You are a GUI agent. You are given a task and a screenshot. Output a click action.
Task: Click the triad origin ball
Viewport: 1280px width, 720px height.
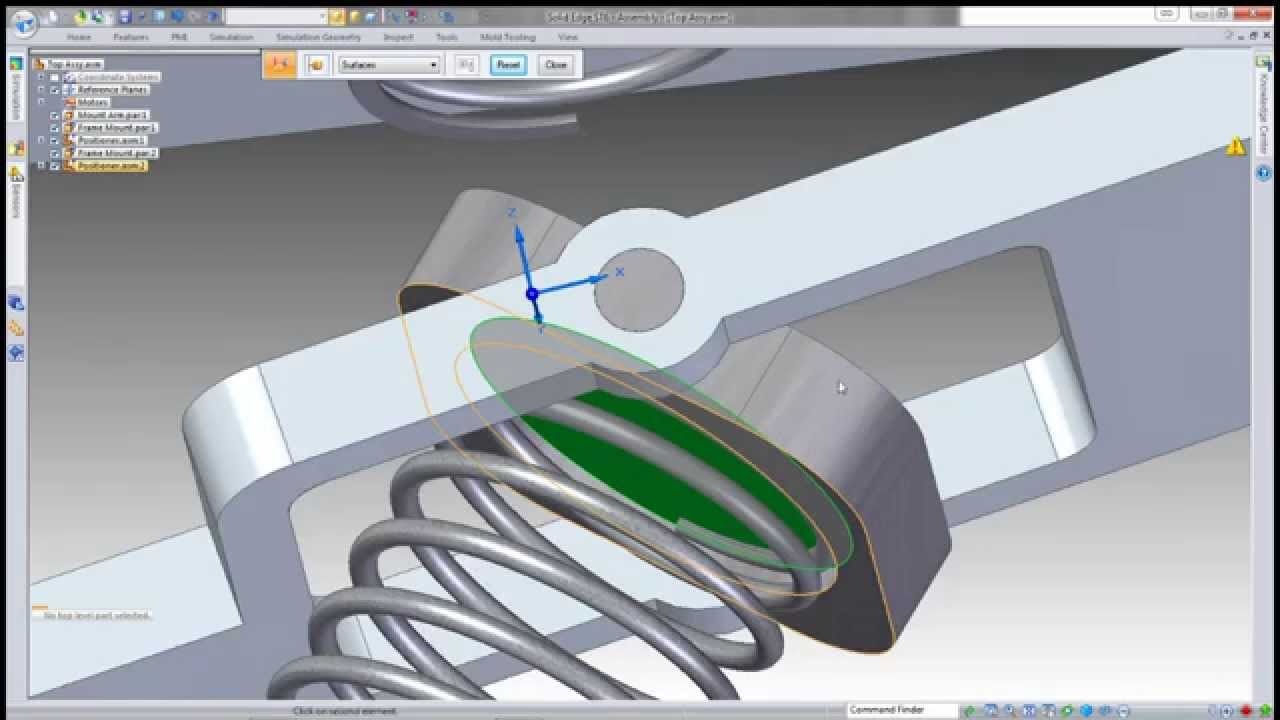click(x=532, y=294)
